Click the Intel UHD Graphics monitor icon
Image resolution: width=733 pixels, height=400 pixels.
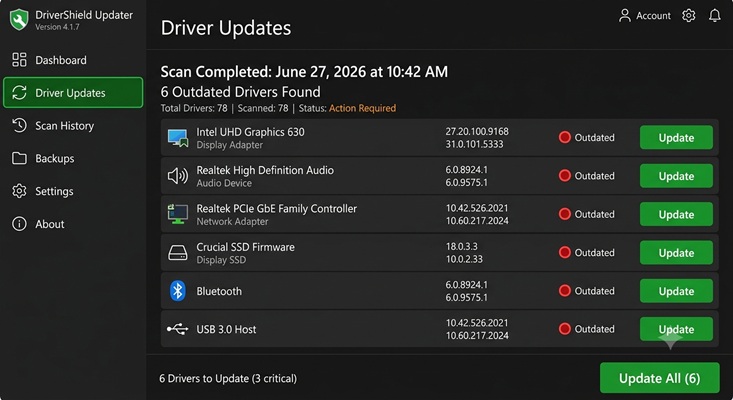178,138
